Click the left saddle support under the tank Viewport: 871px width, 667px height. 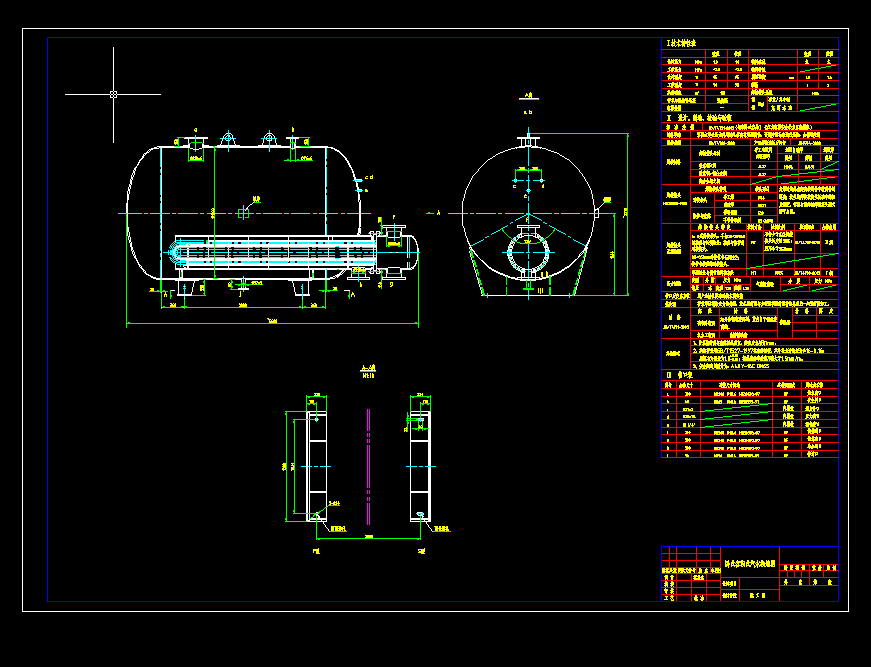pyautogui.click(x=185, y=288)
